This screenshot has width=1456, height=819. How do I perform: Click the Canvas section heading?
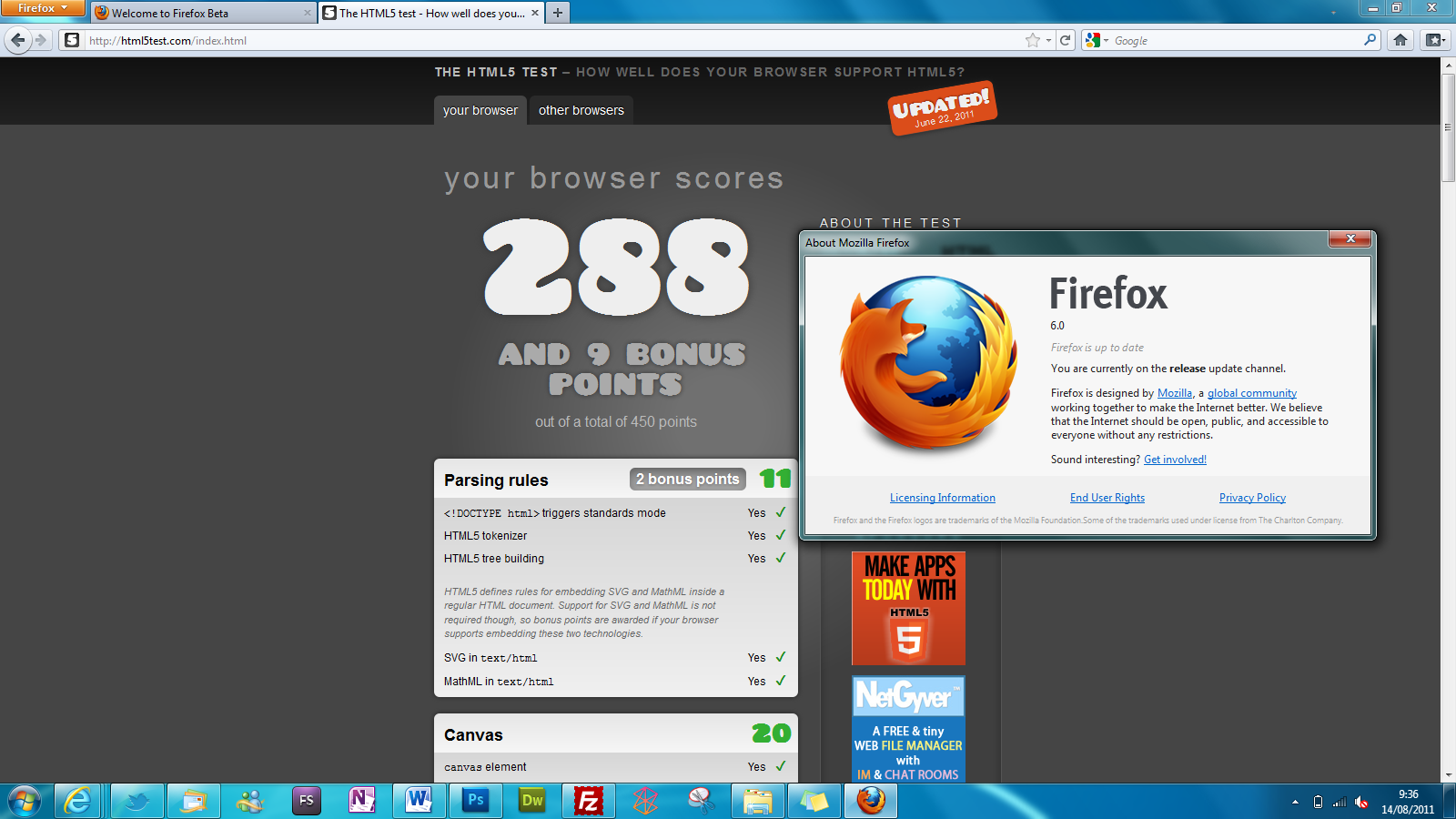click(x=473, y=735)
